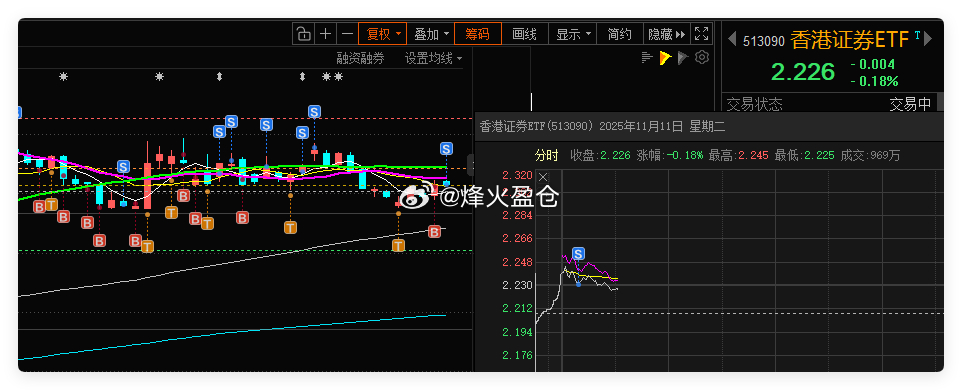Image resolution: width=962 pixels, height=390 pixels.
Task: Switch to 简约 simple mode
Action: pos(620,34)
